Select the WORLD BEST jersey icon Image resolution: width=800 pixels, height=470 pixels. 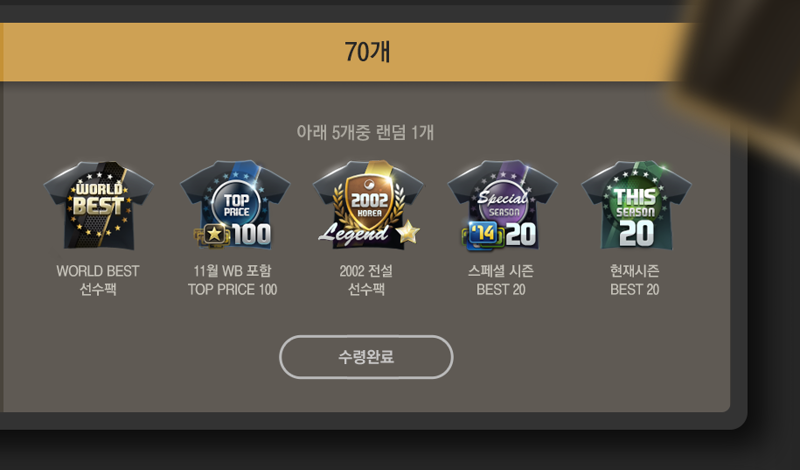point(98,206)
